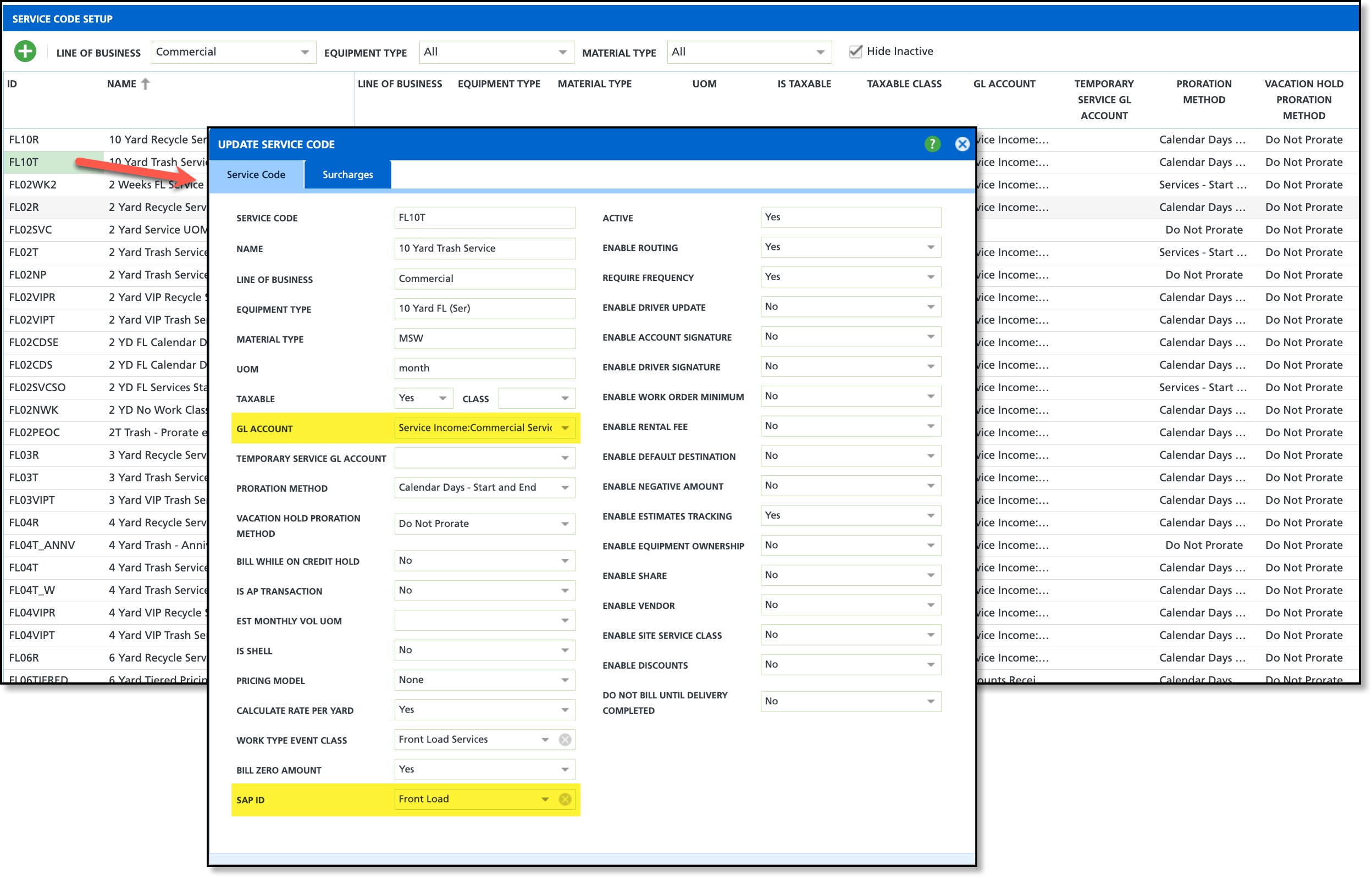Screen dimensions: 1372x878
Task: Clear the Work Type Event Class value
Action: 565,739
